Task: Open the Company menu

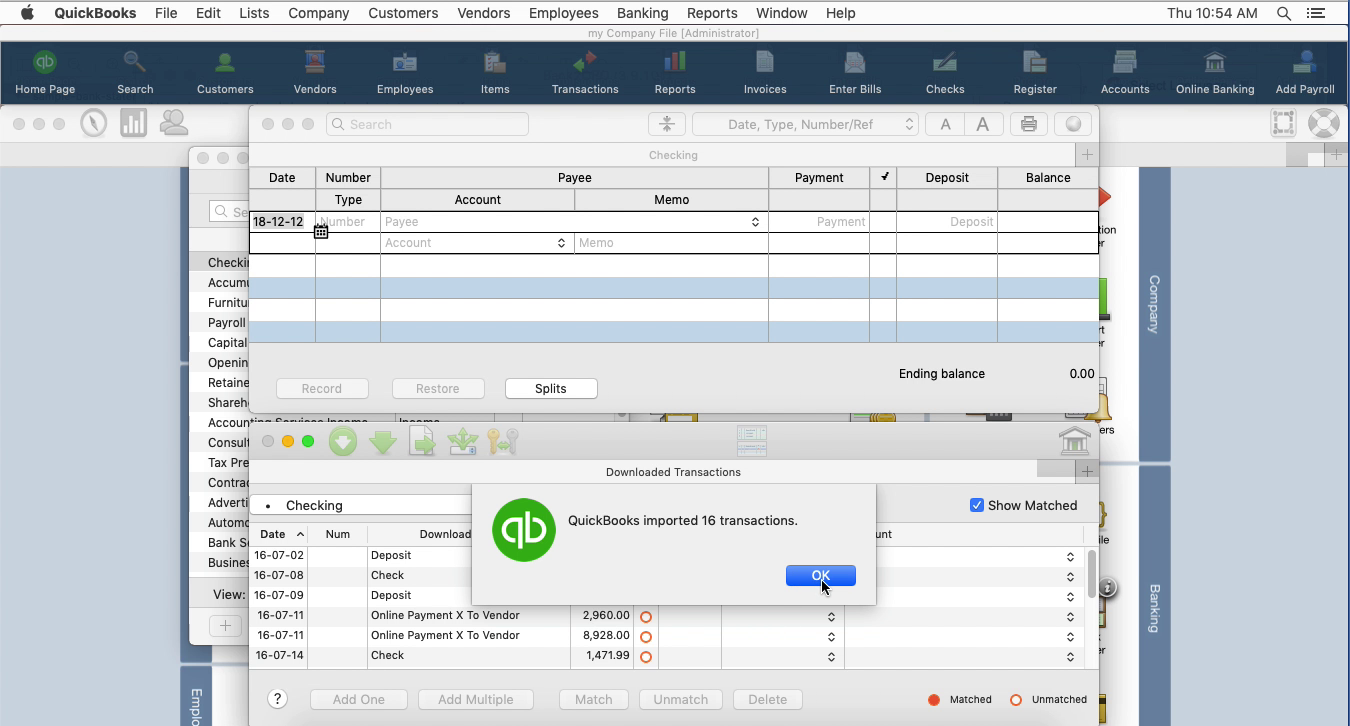Action: [318, 13]
